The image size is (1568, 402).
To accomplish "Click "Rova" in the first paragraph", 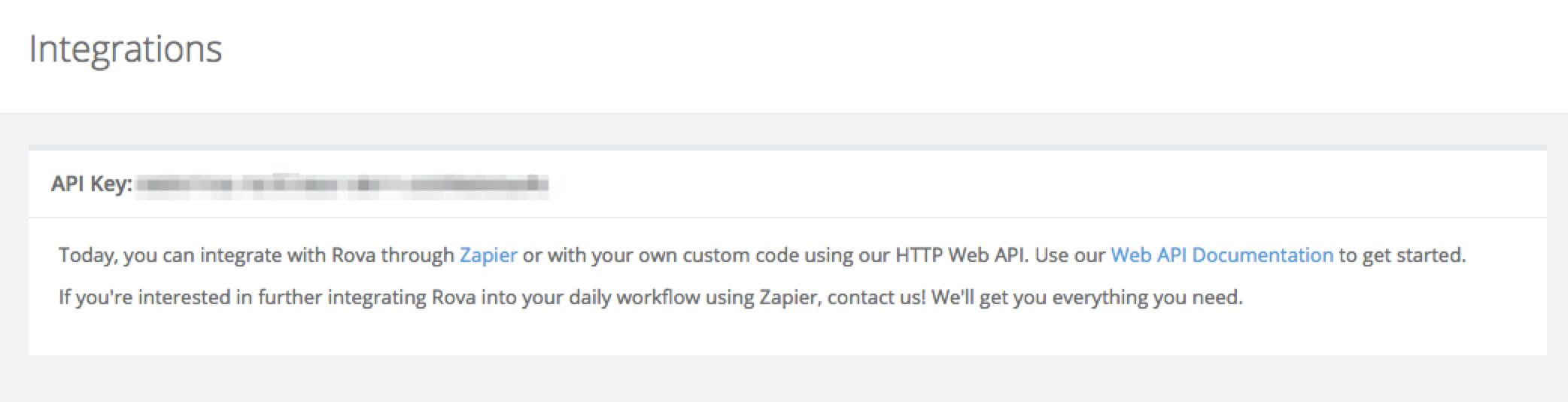I will (x=351, y=255).
